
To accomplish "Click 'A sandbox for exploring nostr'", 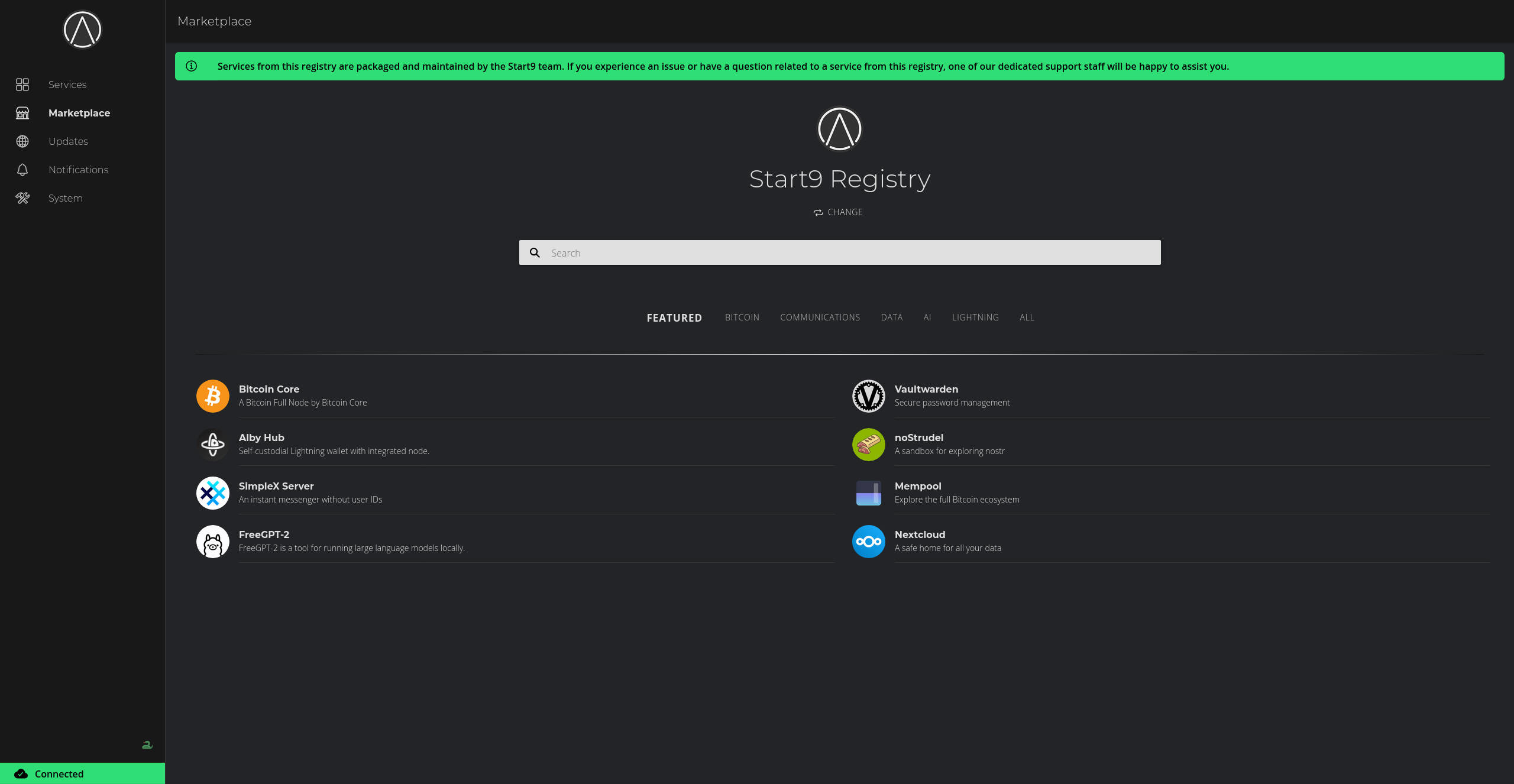I will [950, 451].
